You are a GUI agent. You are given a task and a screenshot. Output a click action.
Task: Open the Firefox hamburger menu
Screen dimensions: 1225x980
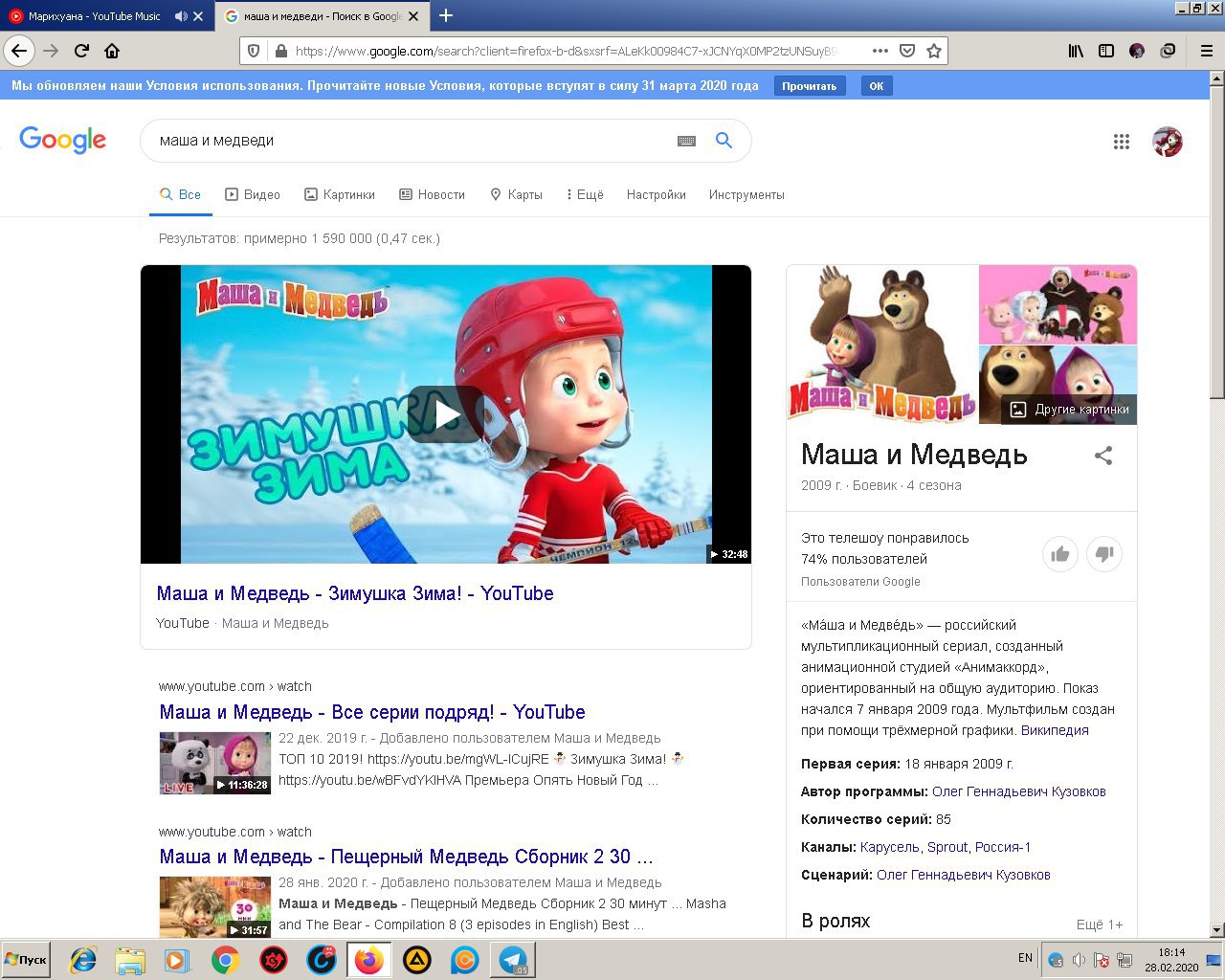[x=1207, y=52]
